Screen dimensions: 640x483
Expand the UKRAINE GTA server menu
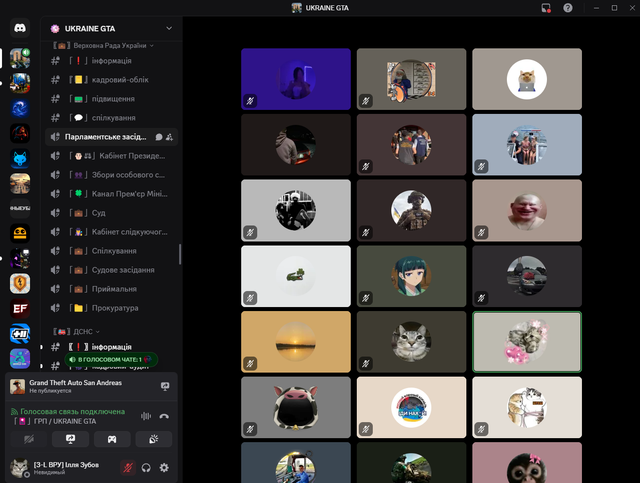tap(169, 28)
